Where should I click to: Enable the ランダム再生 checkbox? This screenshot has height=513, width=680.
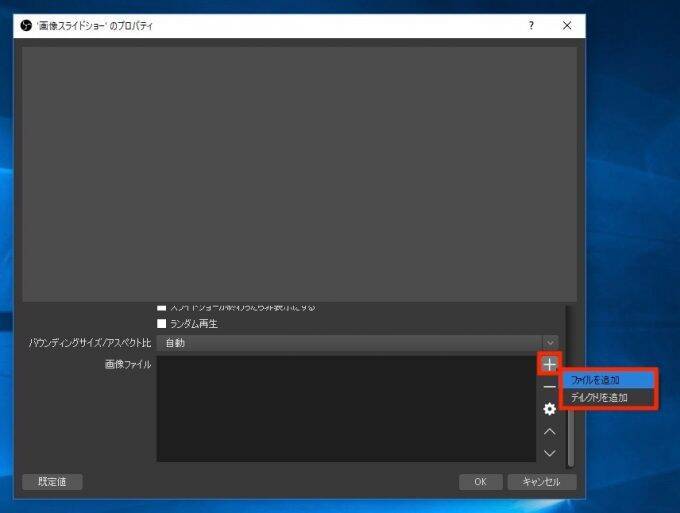[162, 324]
